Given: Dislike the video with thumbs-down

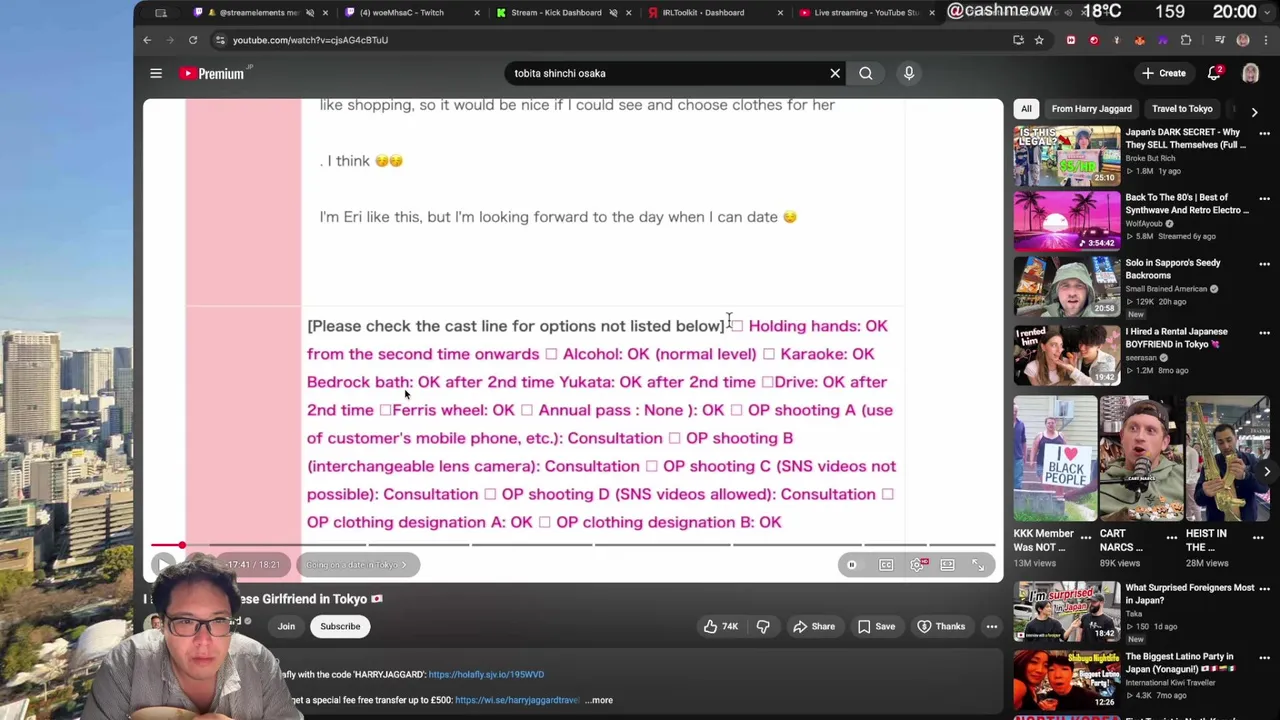Looking at the screenshot, I should 763,627.
